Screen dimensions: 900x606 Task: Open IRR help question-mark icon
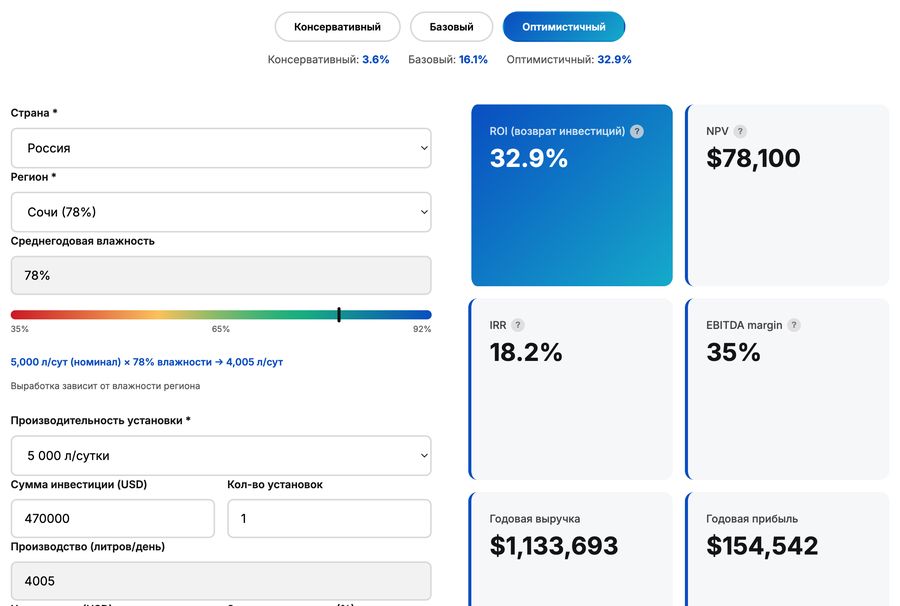518,325
